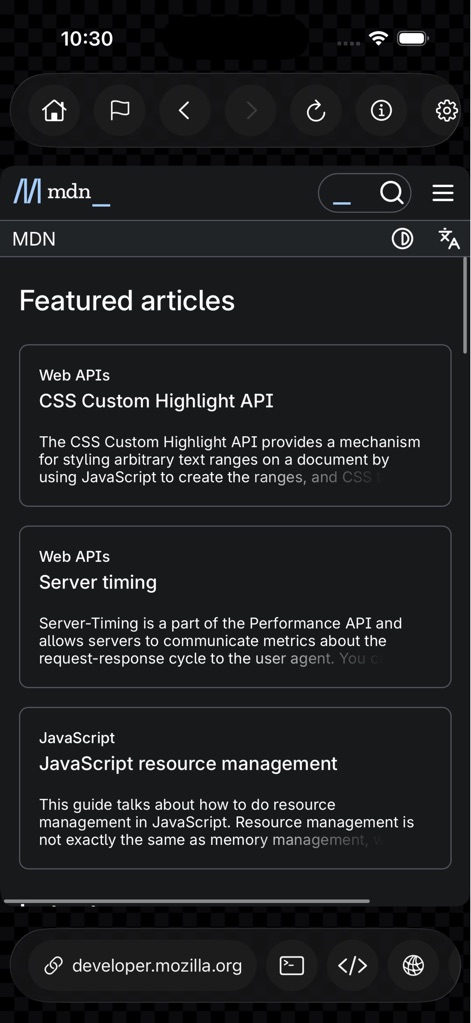Open the source code brackets icon
Image resolution: width=471 pixels, height=1023 pixels.
tap(352, 966)
